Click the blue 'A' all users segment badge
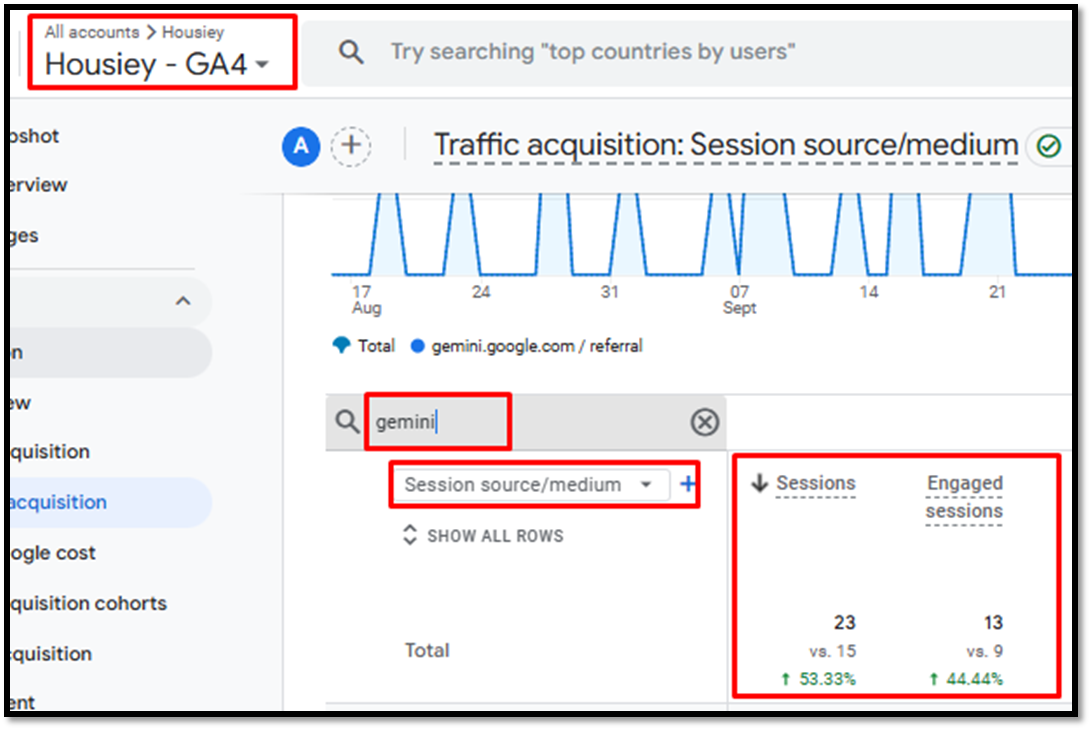 click(300, 147)
